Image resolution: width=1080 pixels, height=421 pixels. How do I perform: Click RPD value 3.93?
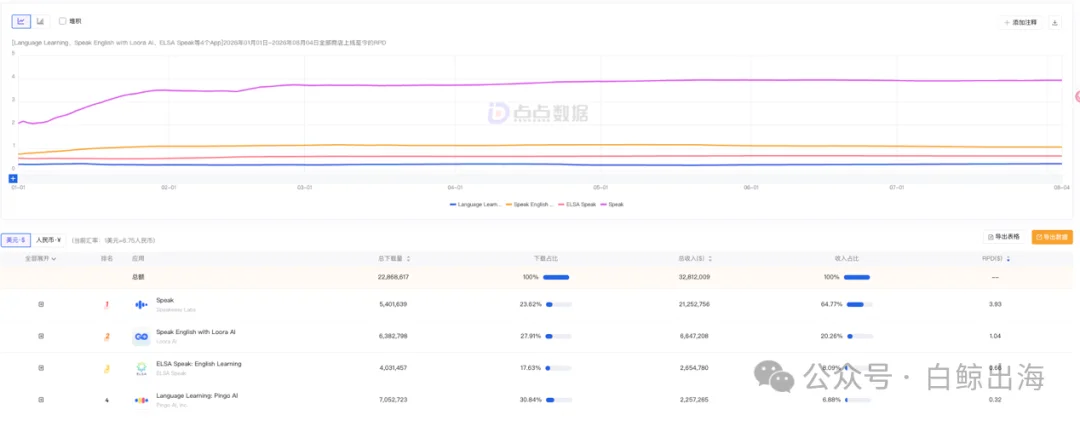pyautogui.click(x=997, y=304)
